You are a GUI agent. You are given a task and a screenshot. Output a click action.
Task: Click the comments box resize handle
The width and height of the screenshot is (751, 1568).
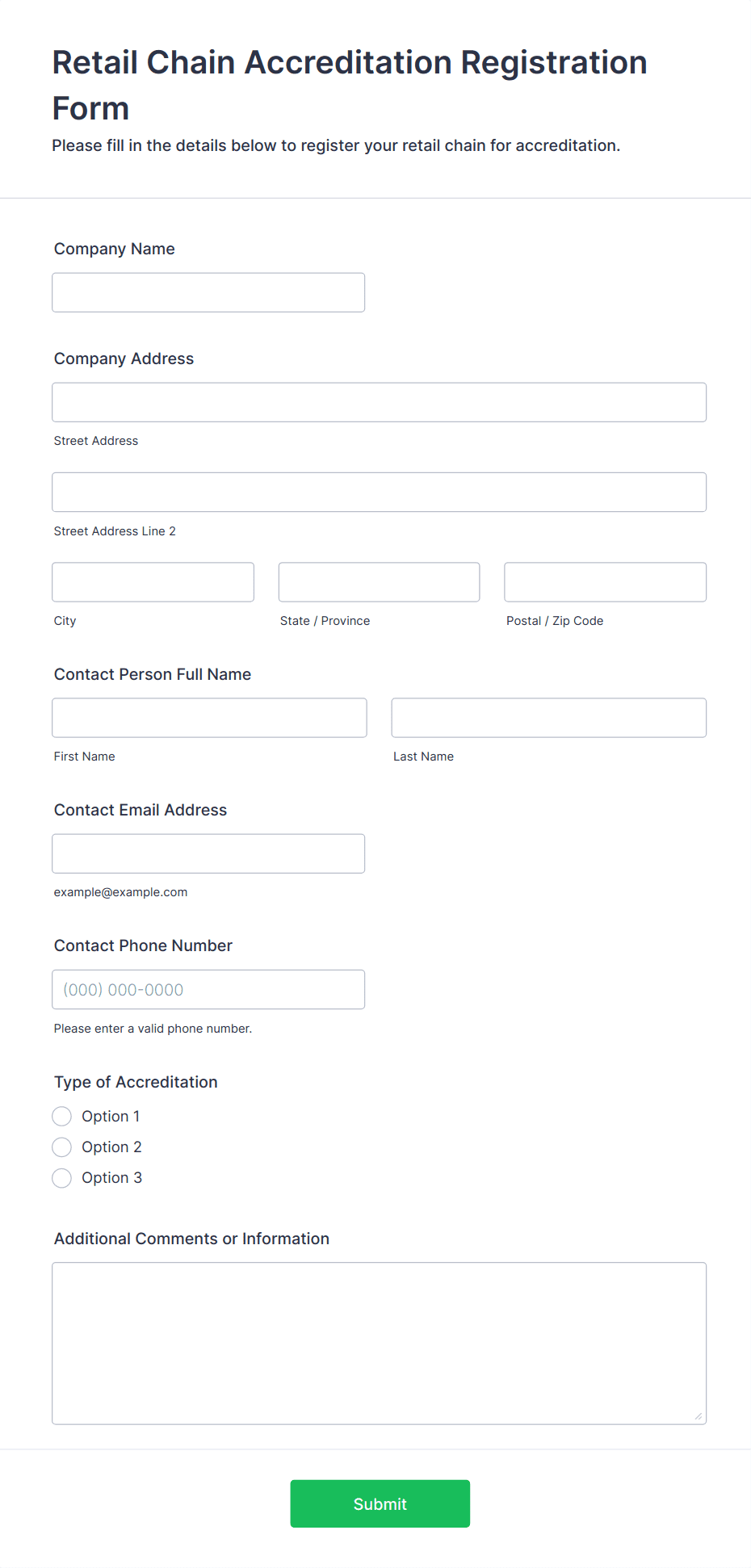click(x=698, y=1415)
